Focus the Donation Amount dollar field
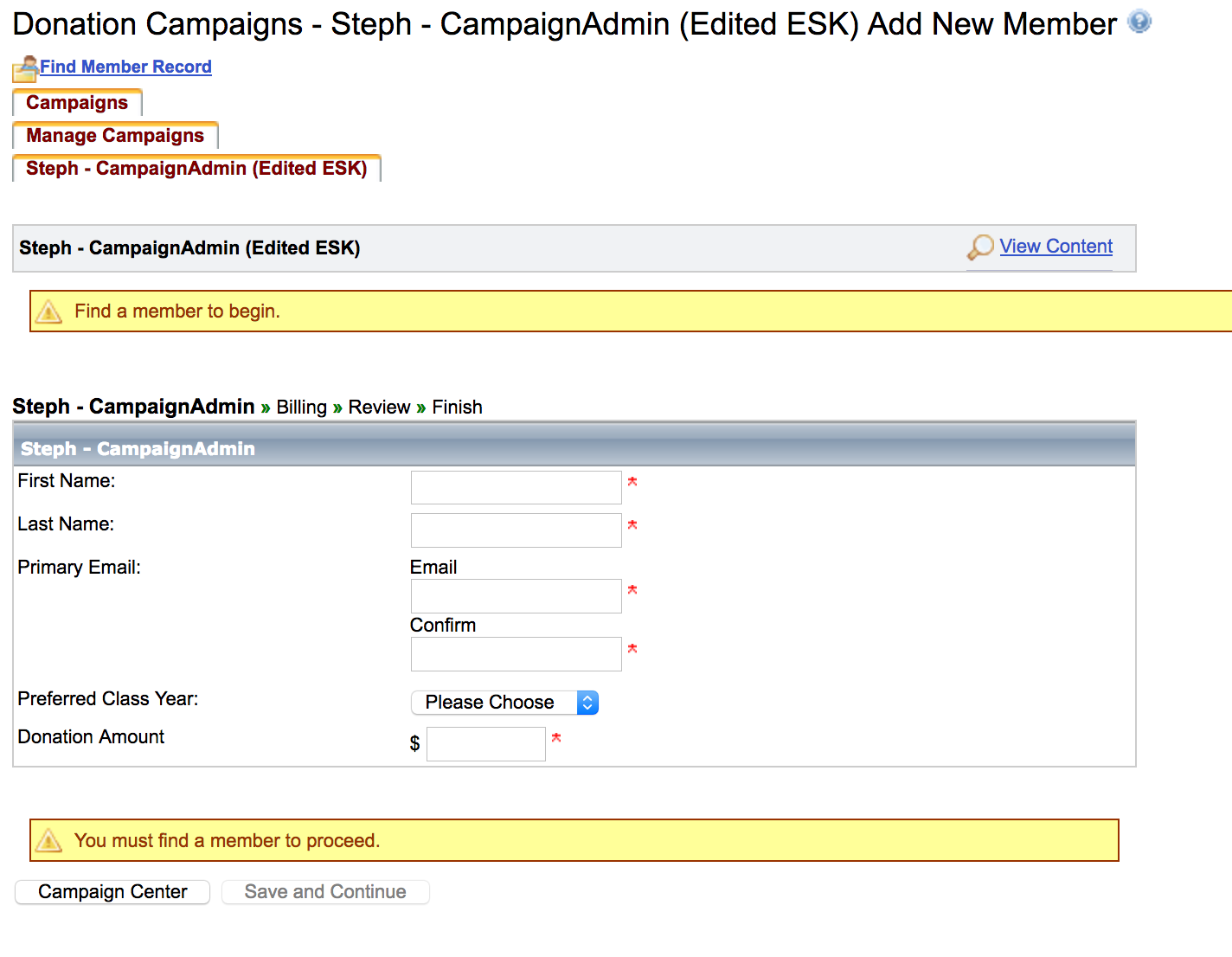This screenshot has width=1232, height=957. pos(485,744)
